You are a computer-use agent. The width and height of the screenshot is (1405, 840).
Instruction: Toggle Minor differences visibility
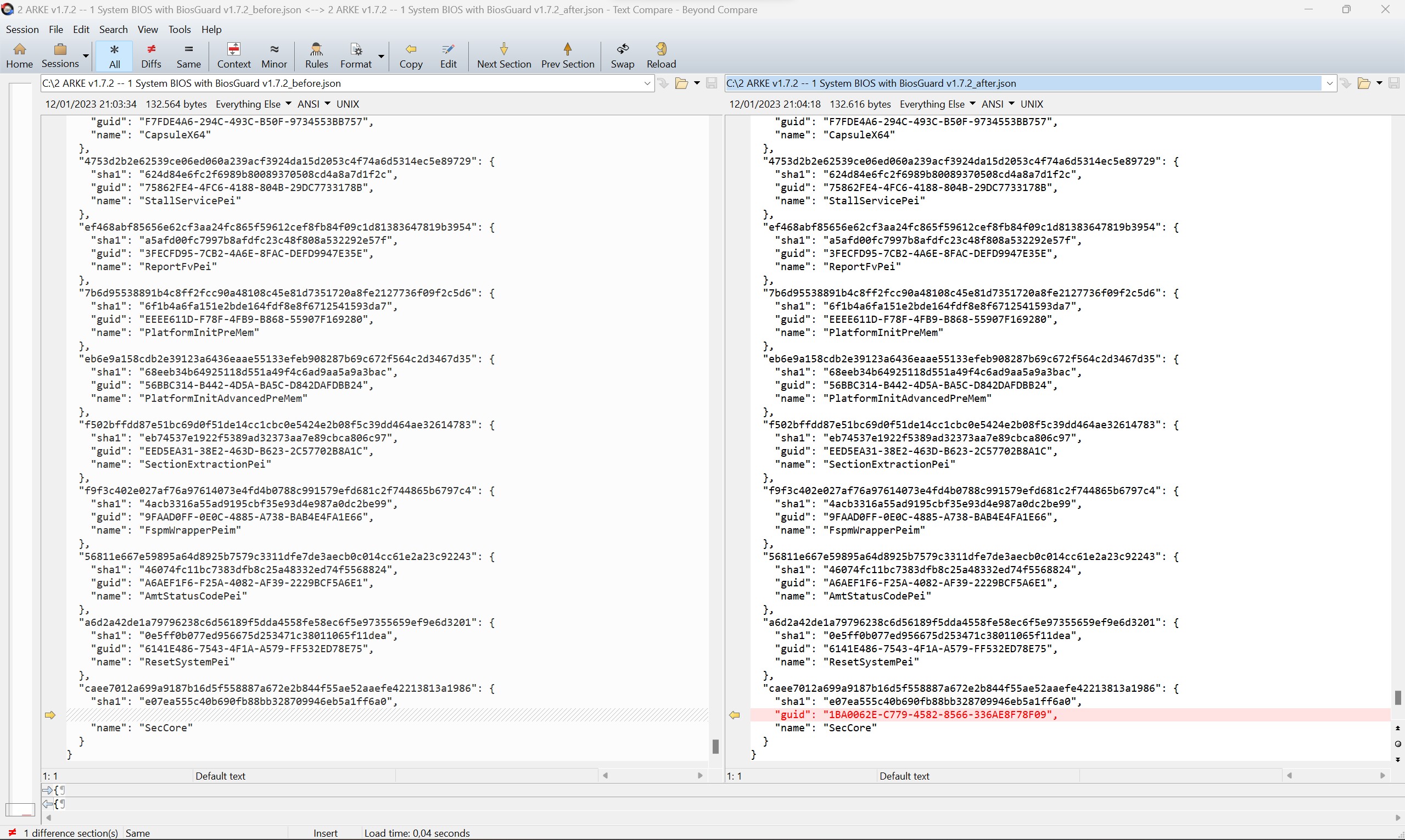tap(273, 54)
